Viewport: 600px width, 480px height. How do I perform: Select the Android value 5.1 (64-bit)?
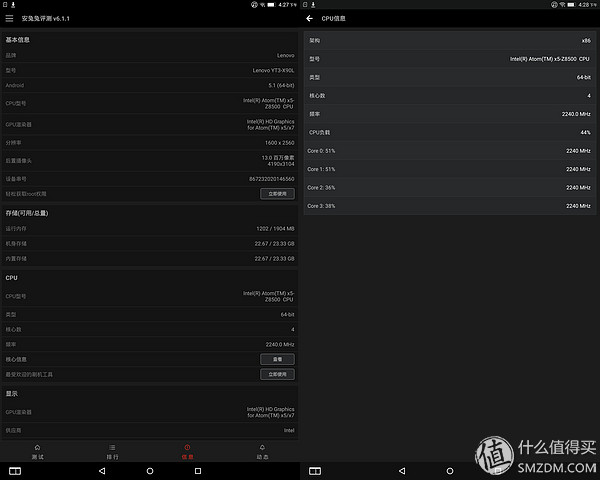click(x=281, y=85)
